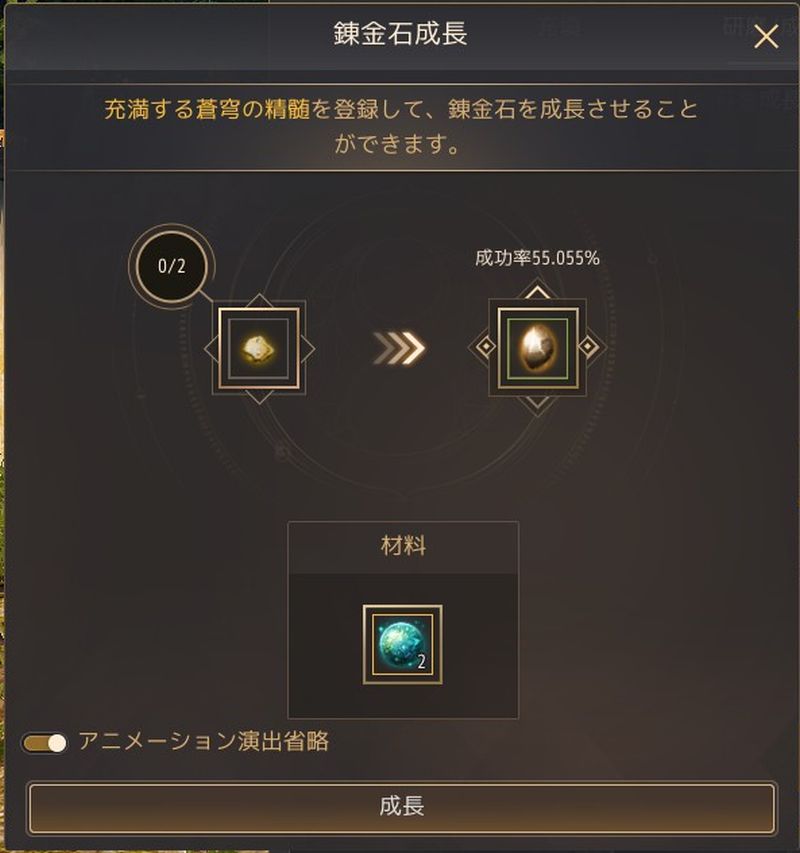
Task: Click the アニメーション演出省略 label text
Action: [203, 741]
